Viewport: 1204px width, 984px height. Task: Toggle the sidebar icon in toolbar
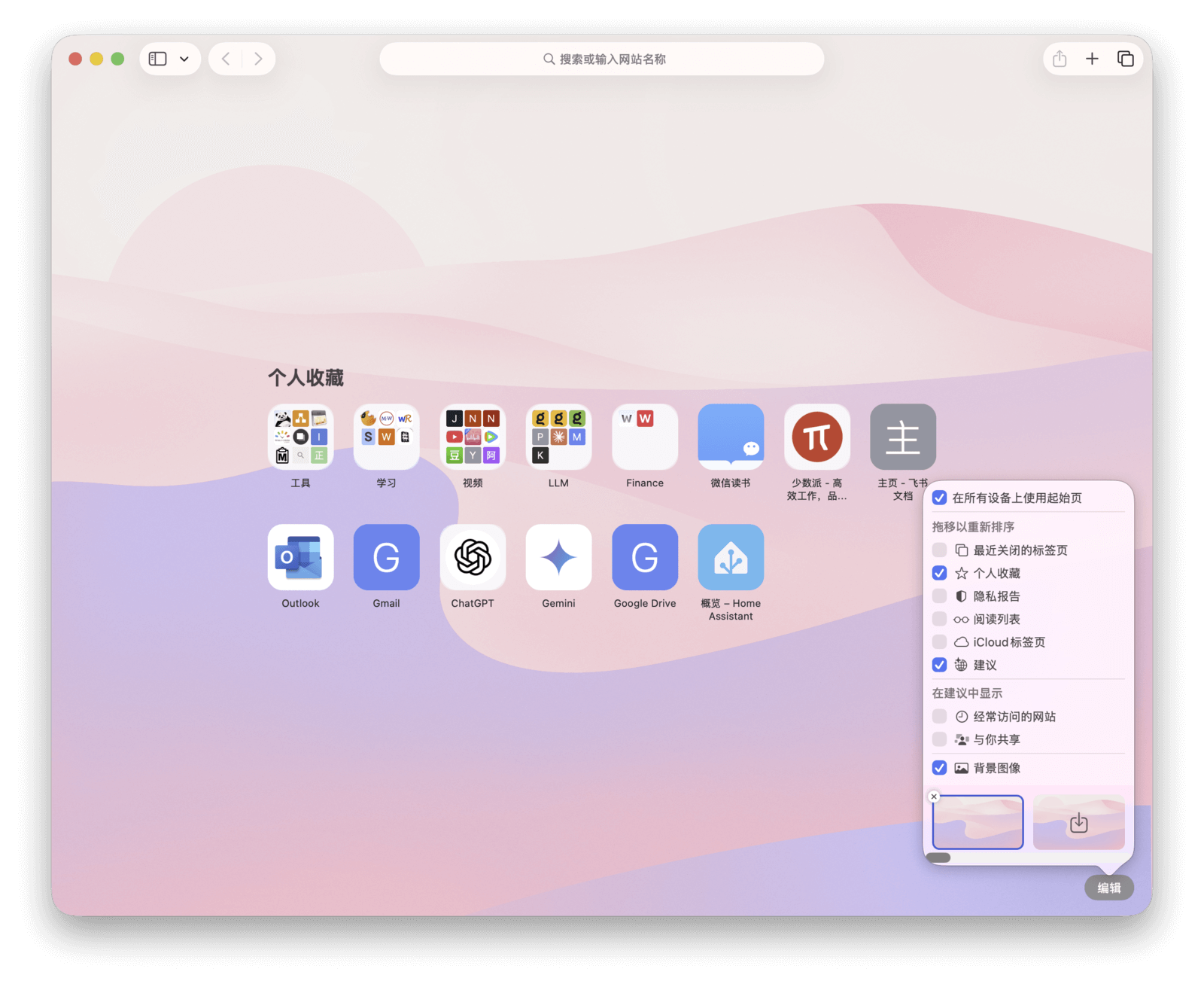pyautogui.click(x=157, y=59)
